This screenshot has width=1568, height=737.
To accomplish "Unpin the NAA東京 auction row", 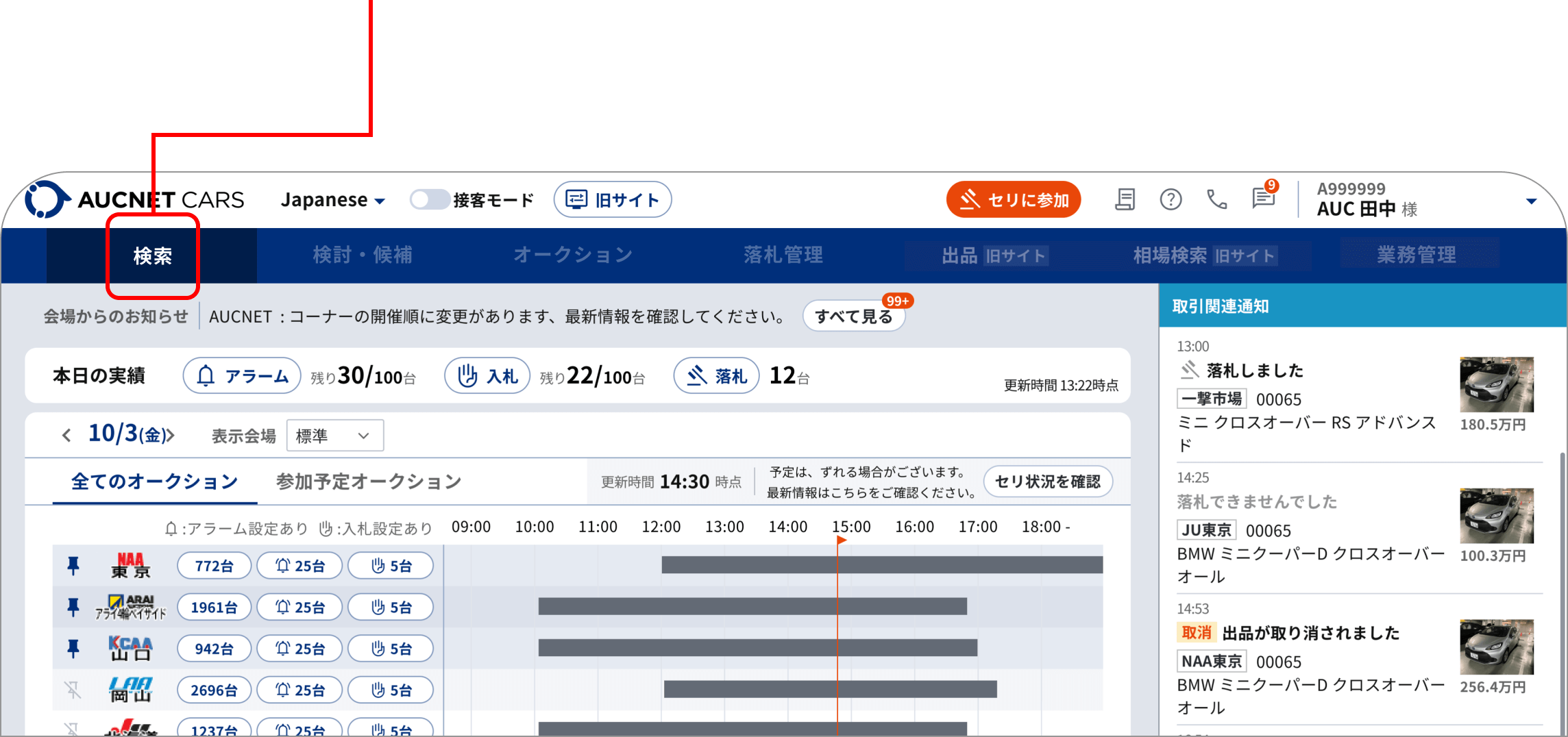I will (73, 566).
